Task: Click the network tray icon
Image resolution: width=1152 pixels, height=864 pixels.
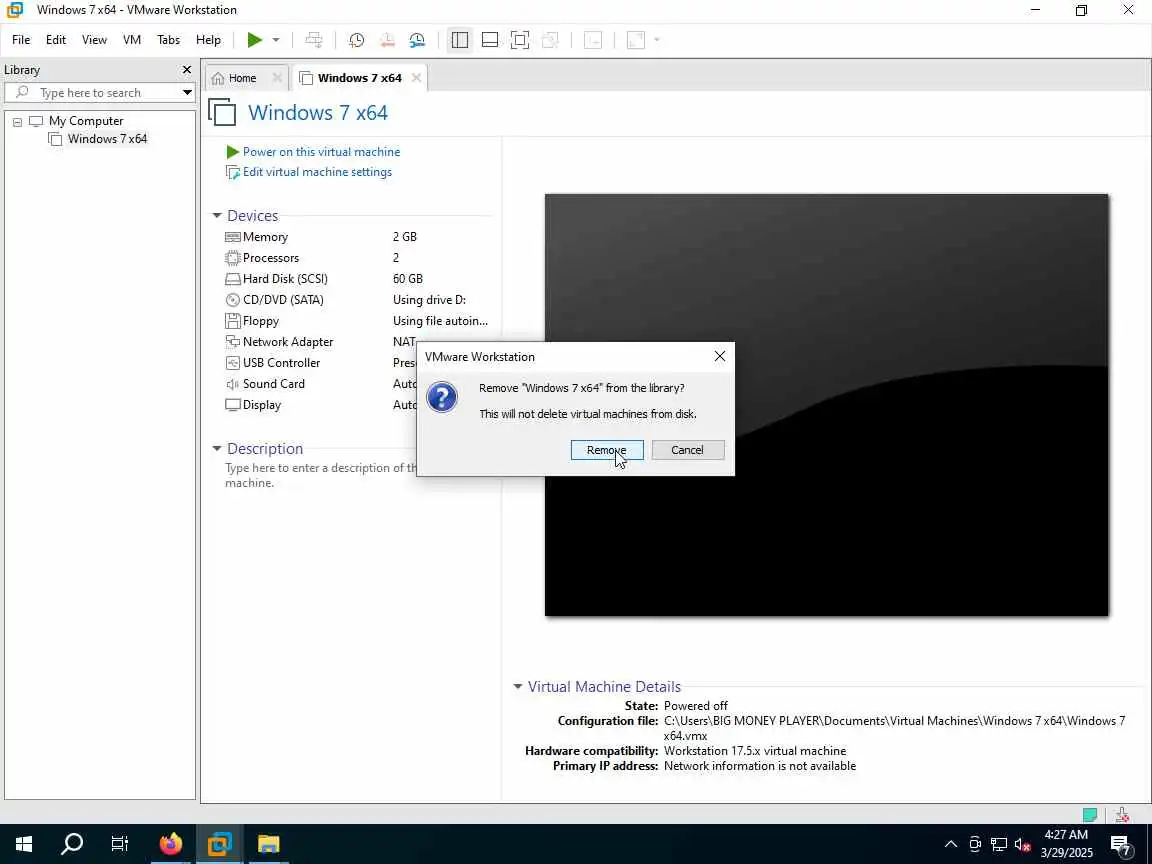Action: (998, 844)
